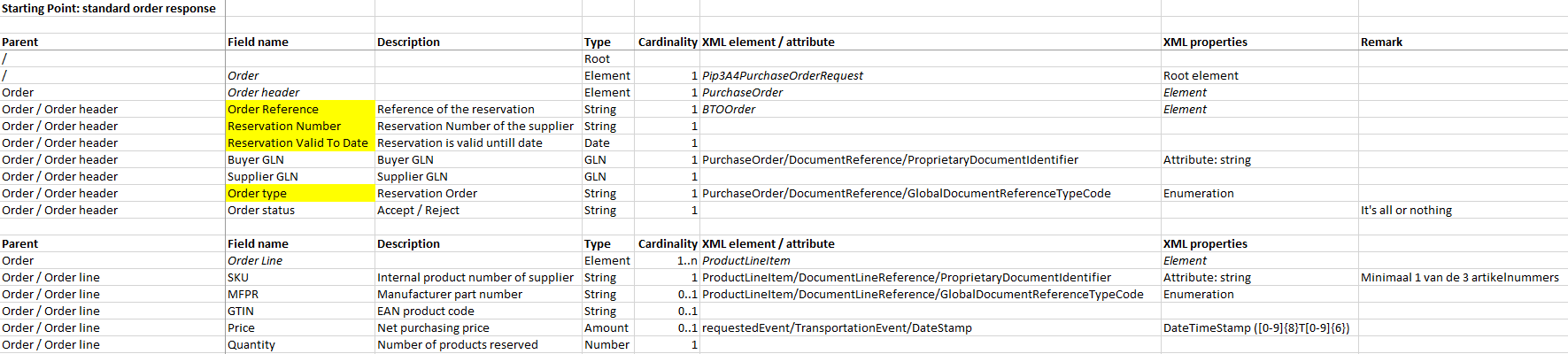The height and width of the screenshot is (354, 1568).
Task: Select the highlighted 'Reservation Number' field cell
Action: (284, 127)
